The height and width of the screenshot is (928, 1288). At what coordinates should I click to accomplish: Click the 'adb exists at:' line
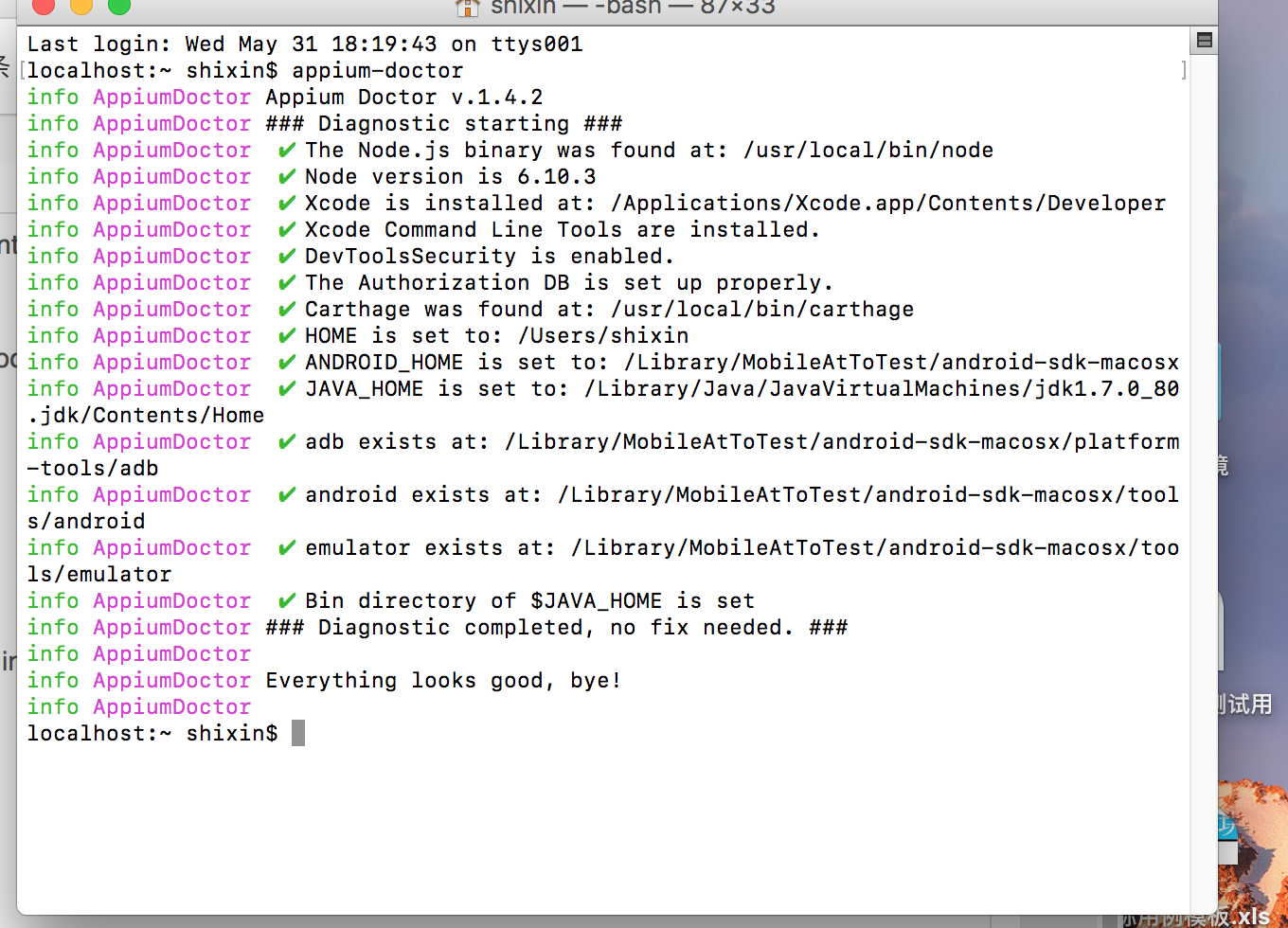coord(742,442)
